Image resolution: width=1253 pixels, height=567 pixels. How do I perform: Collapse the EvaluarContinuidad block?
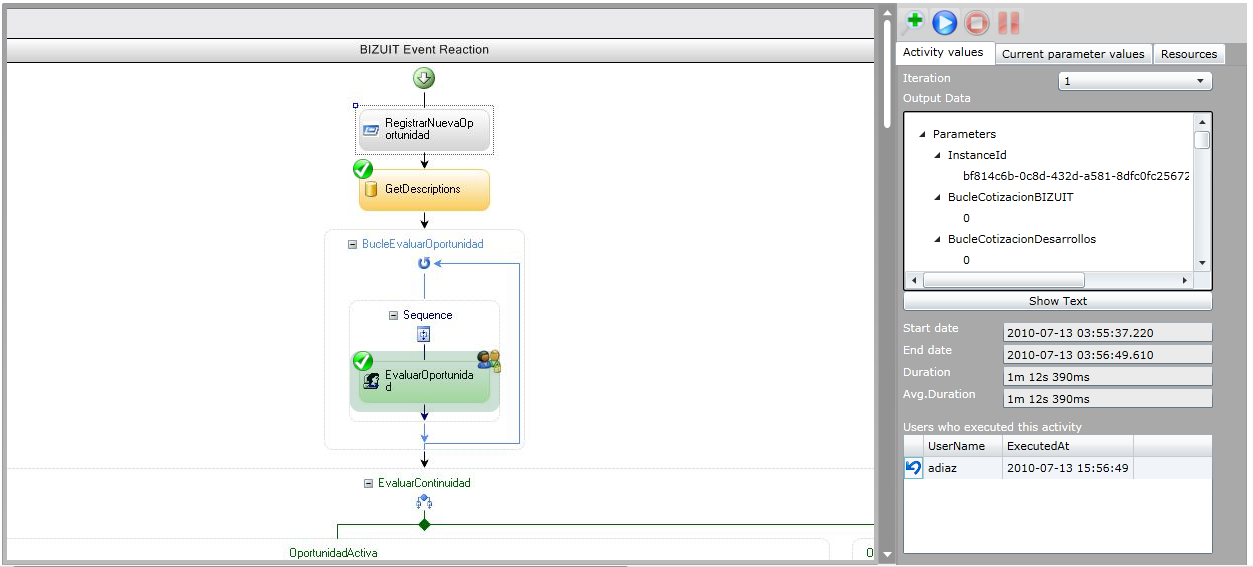pyautogui.click(x=369, y=483)
